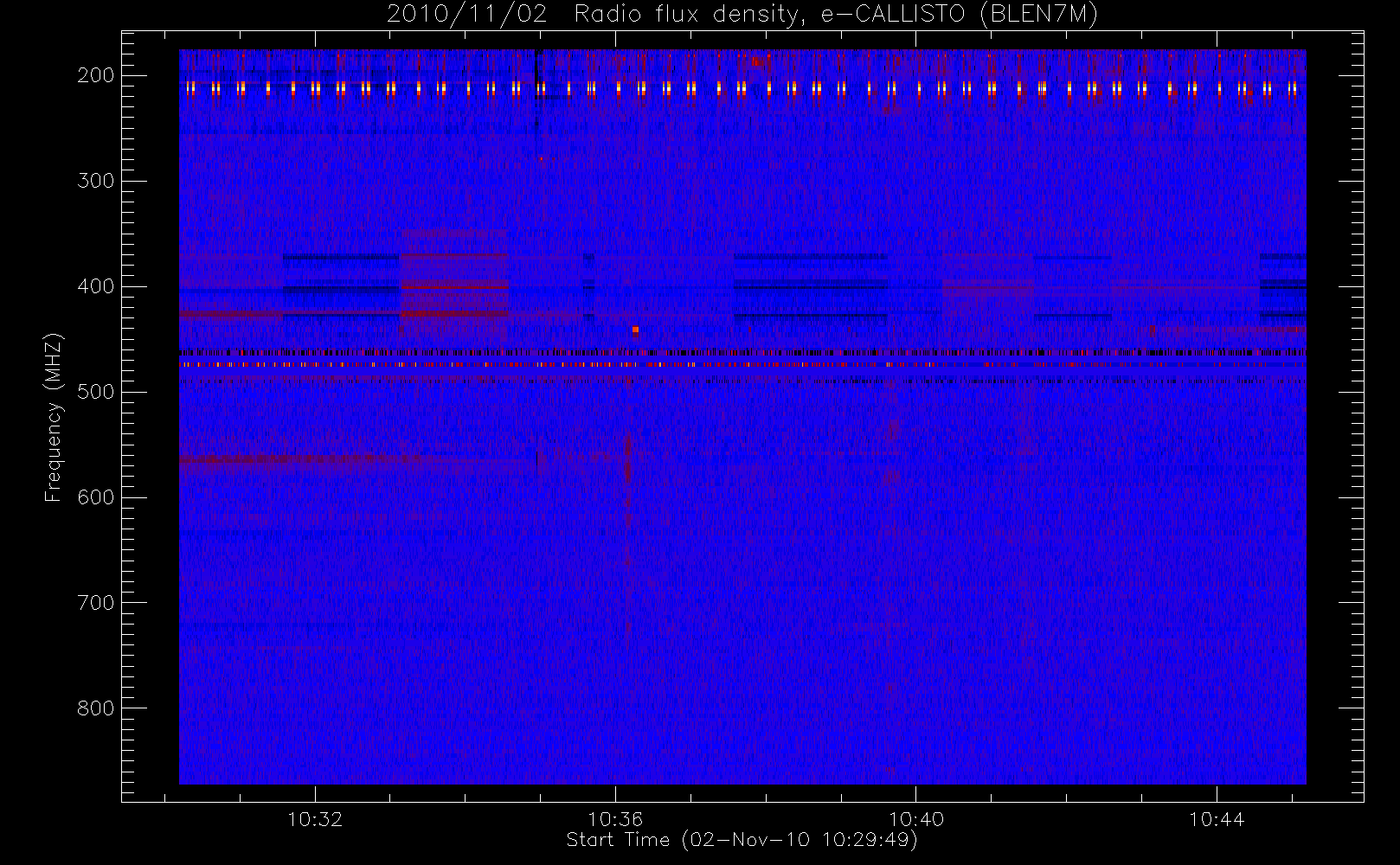Click the 10:36 time tick label
Screen dimensions: 1400x865
[615, 818]
